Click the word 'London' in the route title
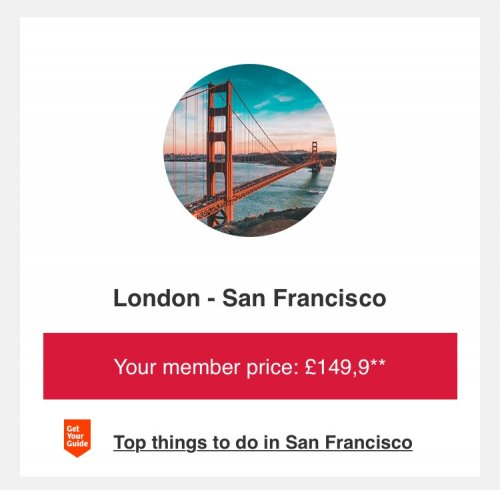This screenshot has width=500, height=490. tap(157, 298)
